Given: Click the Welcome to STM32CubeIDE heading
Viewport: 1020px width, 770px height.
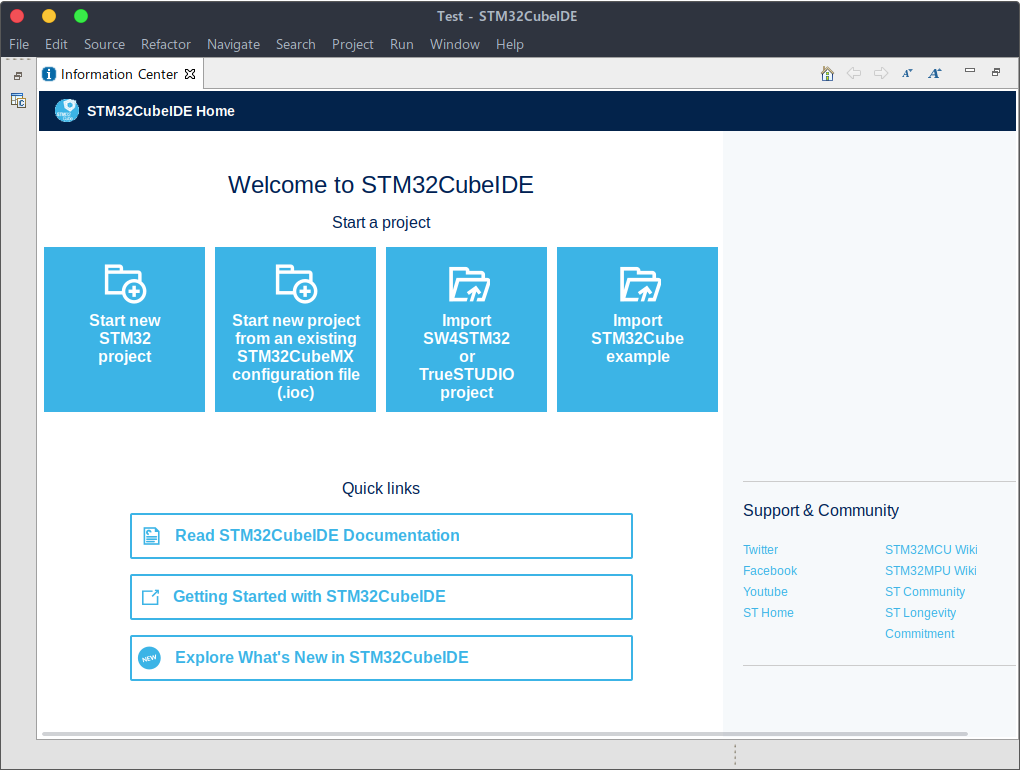Looking at the screenshot, I should [381, 185].
